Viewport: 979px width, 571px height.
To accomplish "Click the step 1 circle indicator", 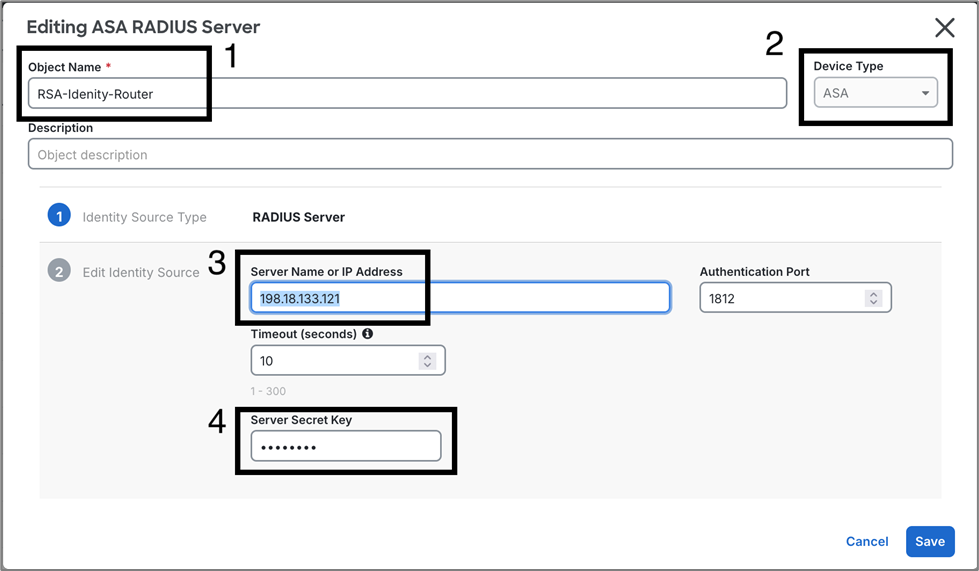I will (x=59, y=216).
